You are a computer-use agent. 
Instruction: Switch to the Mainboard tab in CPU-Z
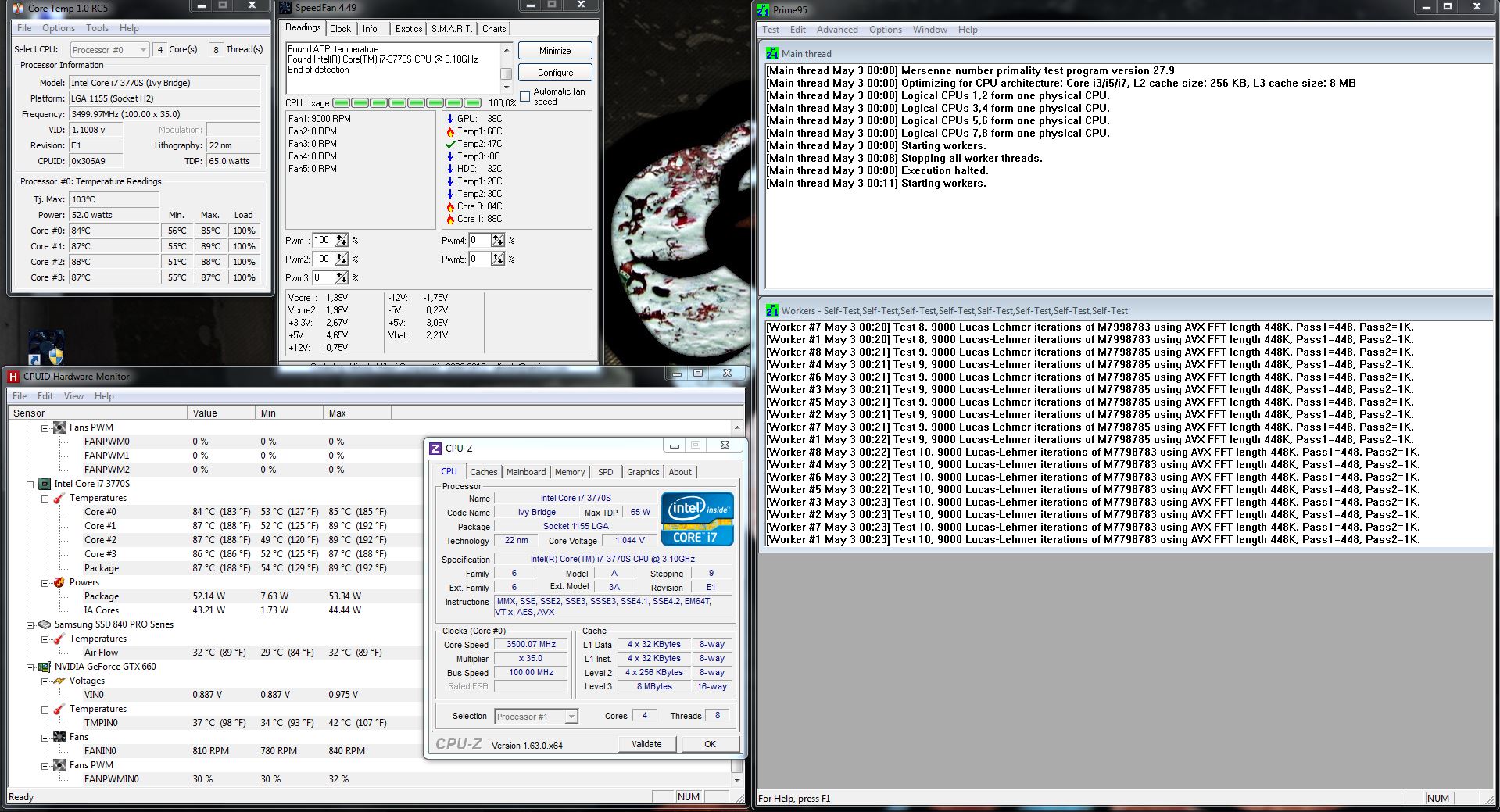pyautogui.click(x=526, y=472)
